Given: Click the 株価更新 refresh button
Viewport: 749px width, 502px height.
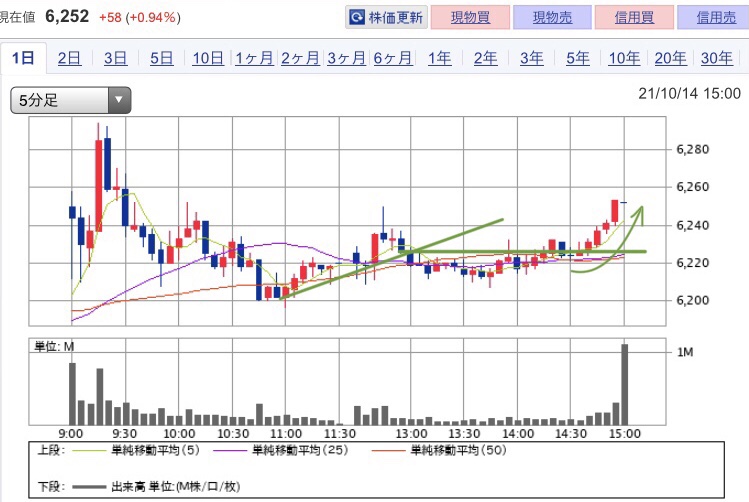Looking at the screenshot, I should 386,17.
